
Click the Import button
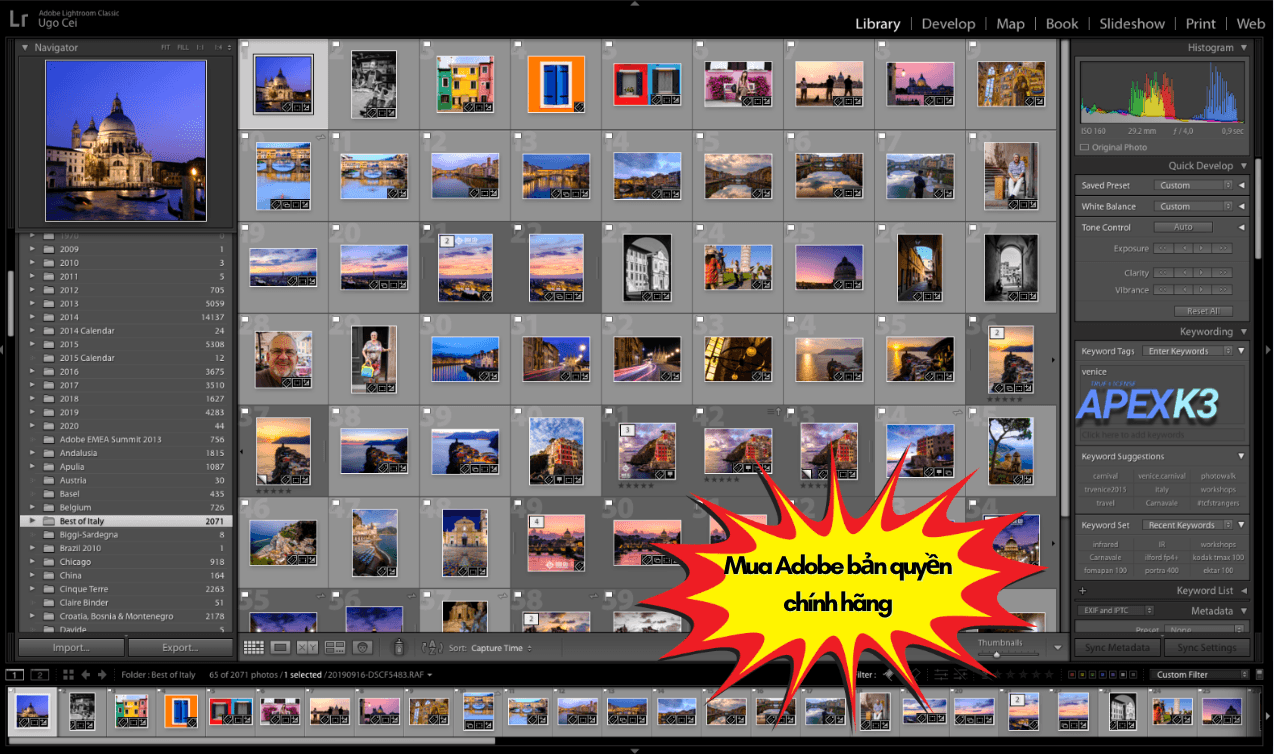[72, 648]
